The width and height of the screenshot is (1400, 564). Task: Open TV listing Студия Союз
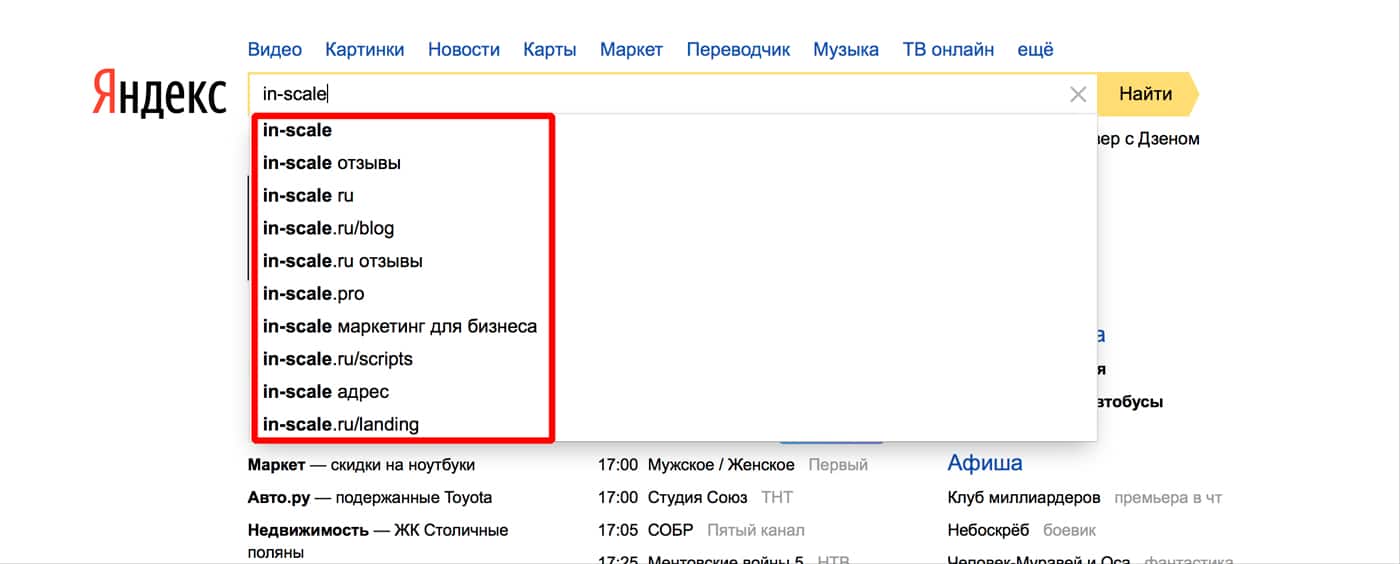(x=700, y=497)
